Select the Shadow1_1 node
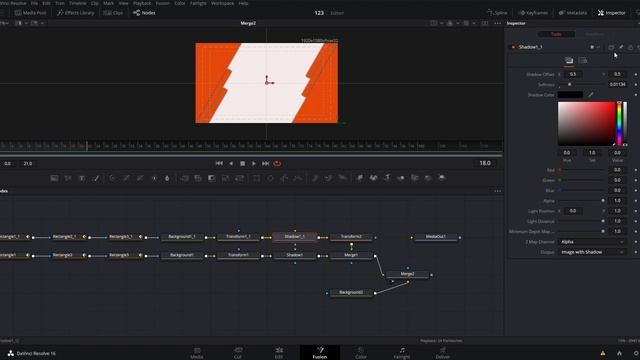The image size is (640, 360). click(295, 237)
